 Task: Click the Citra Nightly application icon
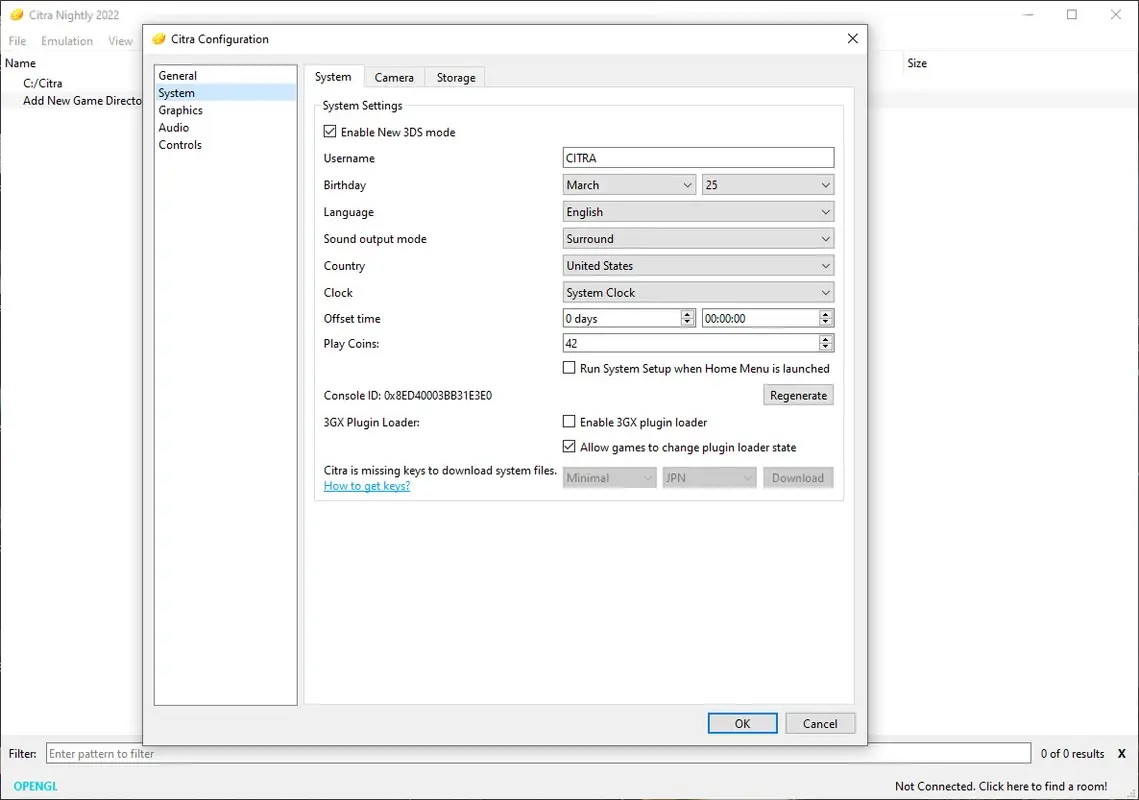(x=16, y=15)
